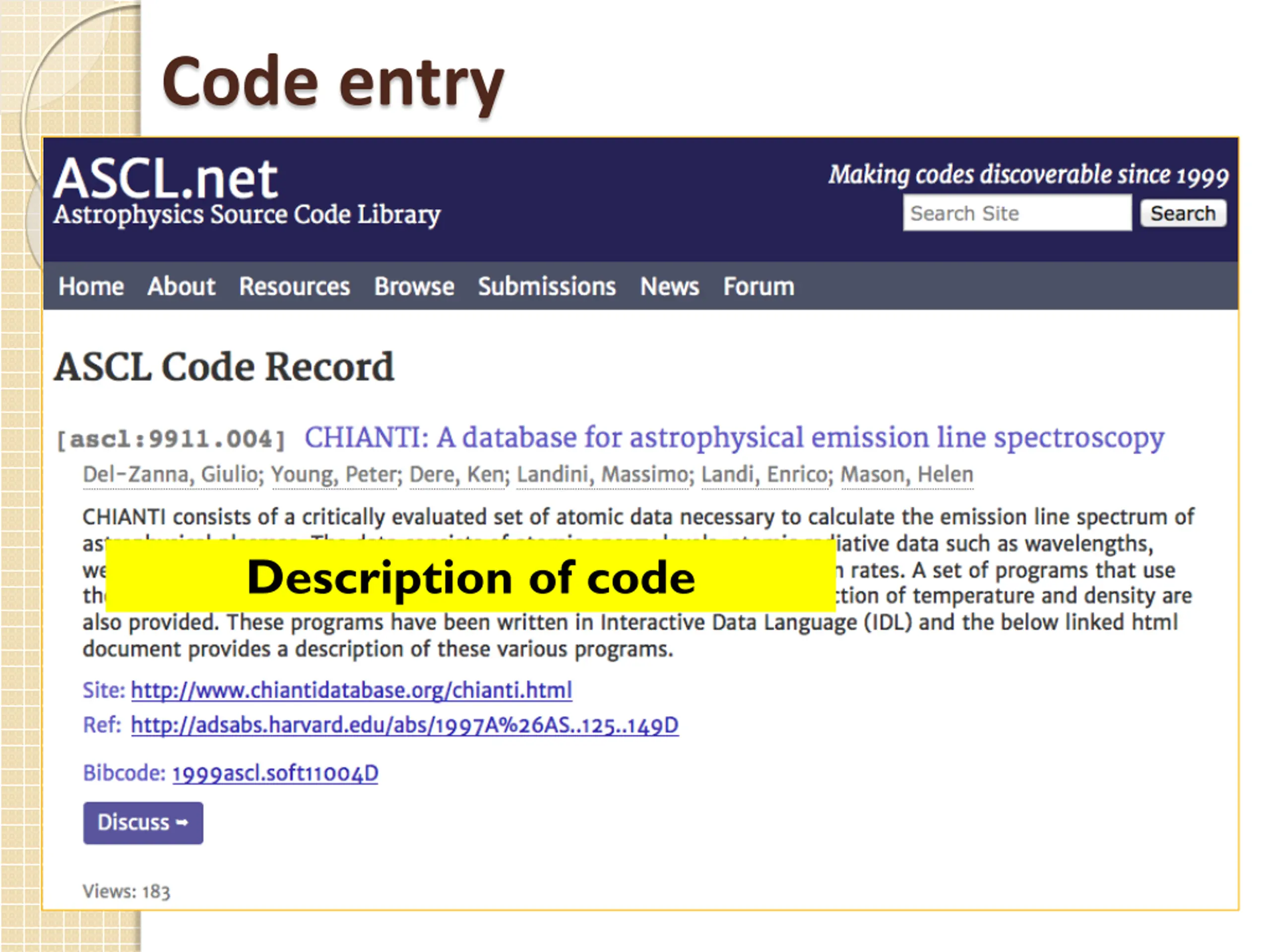Screen dimensions: 1270x952
Task: Click the Astrophysics Source Code Library subtitle
Action: tap(247, 215)
